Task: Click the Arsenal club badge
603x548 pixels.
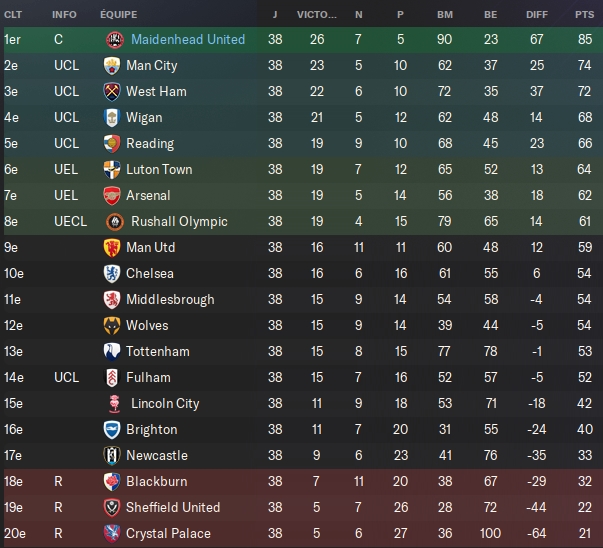Action: pos(112,196)
